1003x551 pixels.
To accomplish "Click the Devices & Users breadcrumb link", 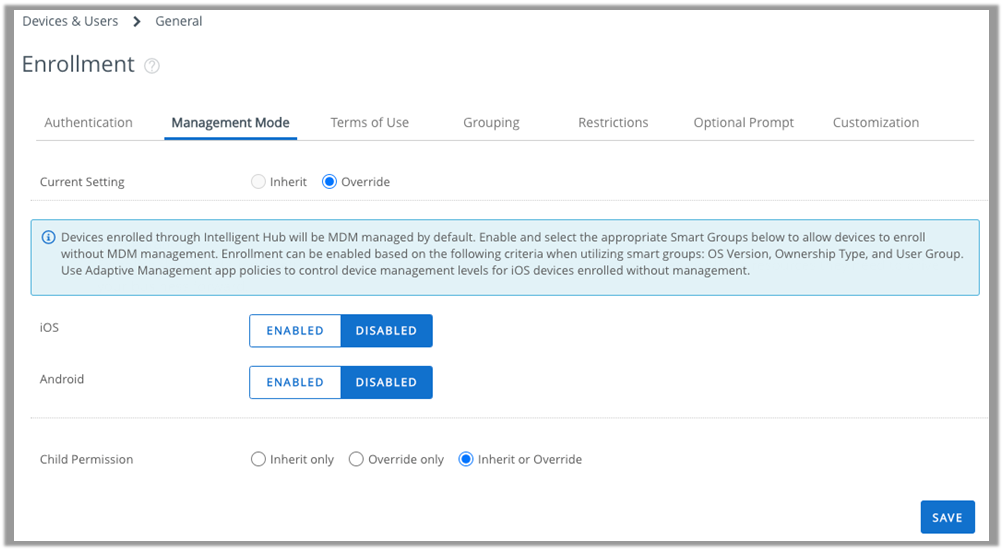I will point(70,21).
